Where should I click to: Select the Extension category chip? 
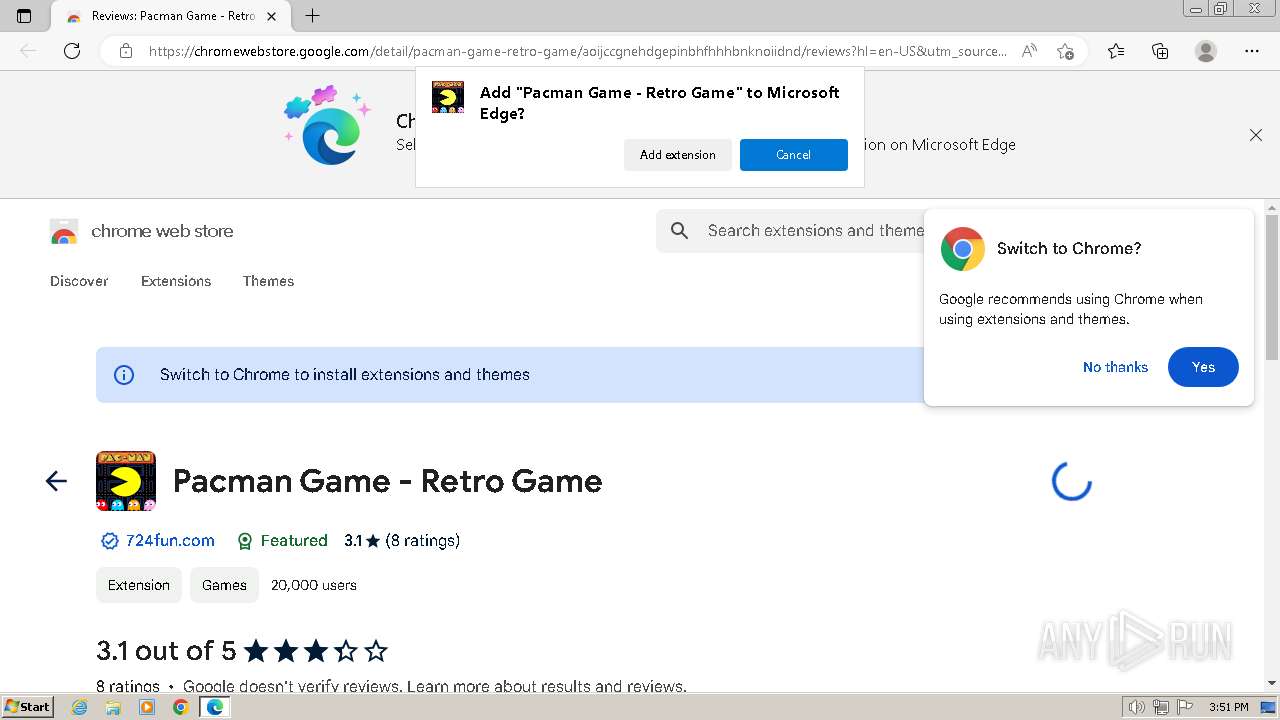139,585
